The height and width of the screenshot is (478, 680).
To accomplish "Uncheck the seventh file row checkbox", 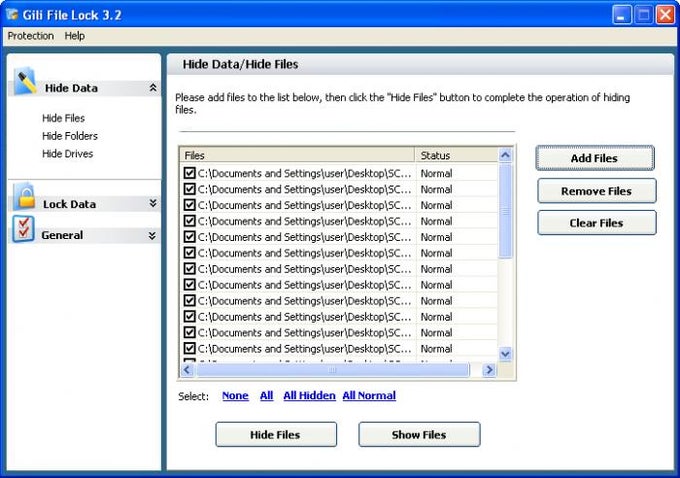I will [x=189, y=268].
